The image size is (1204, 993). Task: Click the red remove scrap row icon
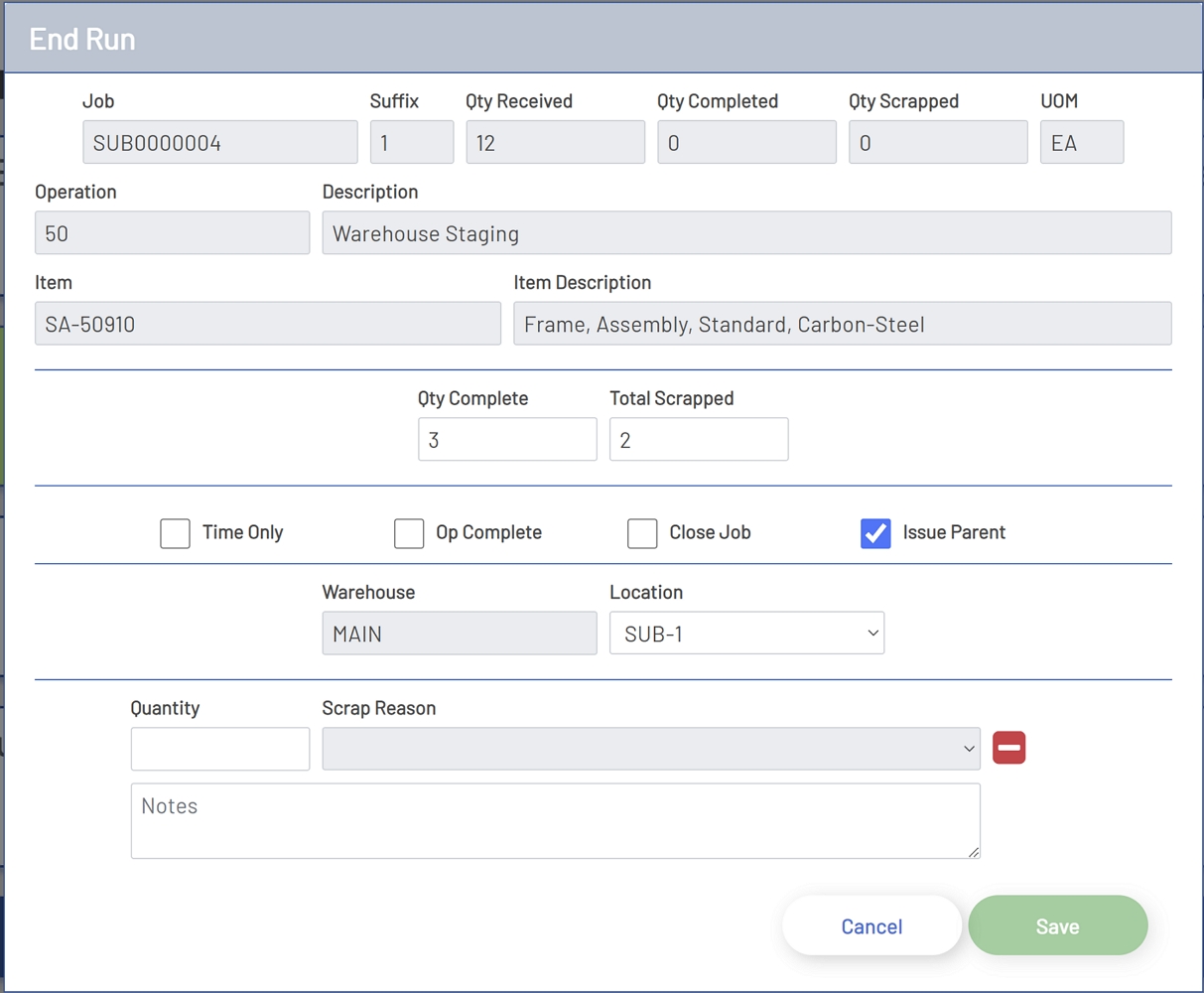point(1008,748)
